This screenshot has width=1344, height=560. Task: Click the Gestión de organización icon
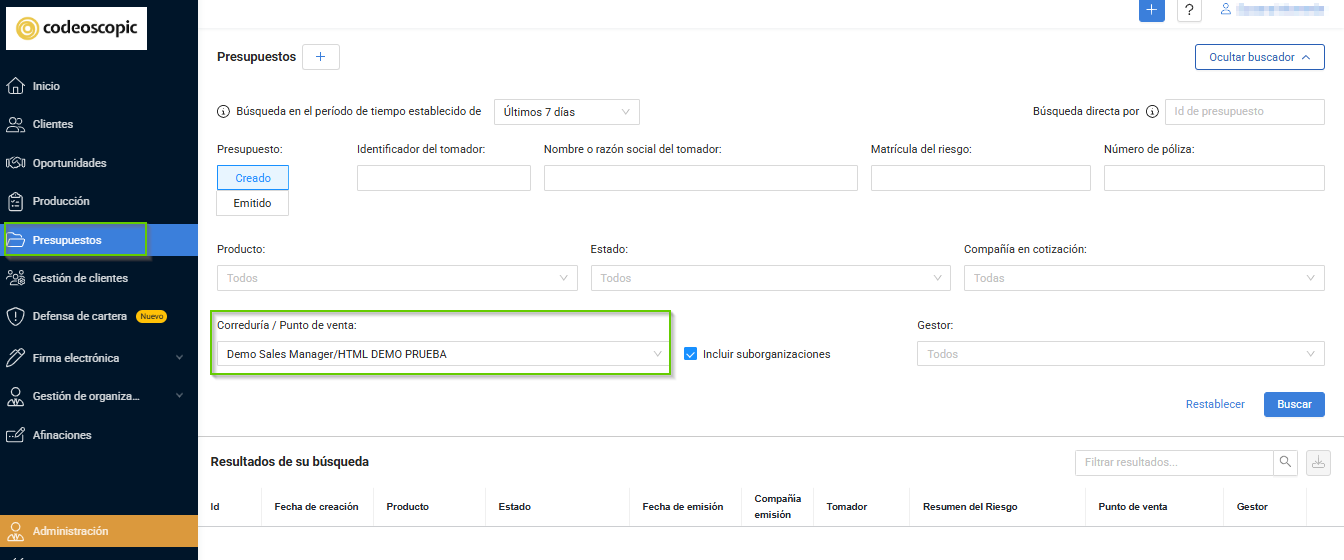coord(16,396)
